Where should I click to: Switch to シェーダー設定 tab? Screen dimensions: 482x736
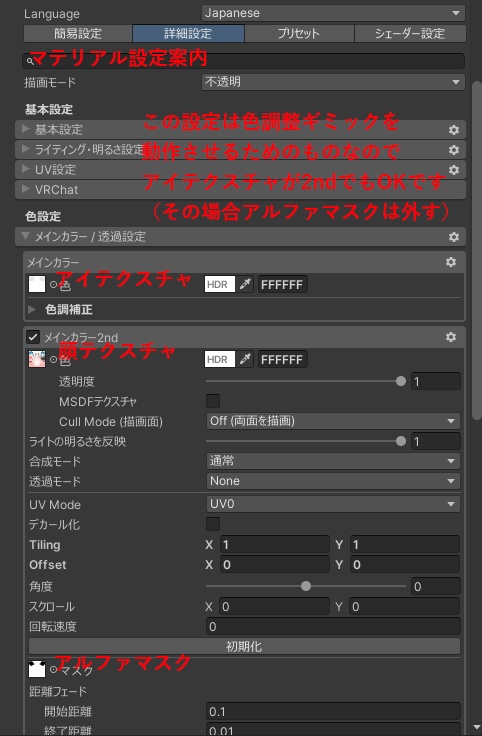point(410,33)
